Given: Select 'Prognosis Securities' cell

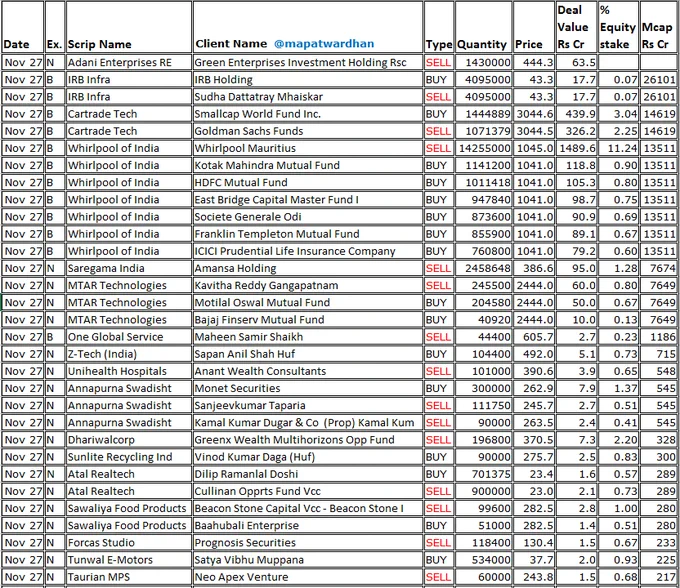Looking at the screenshot, I should coord(308,543).
